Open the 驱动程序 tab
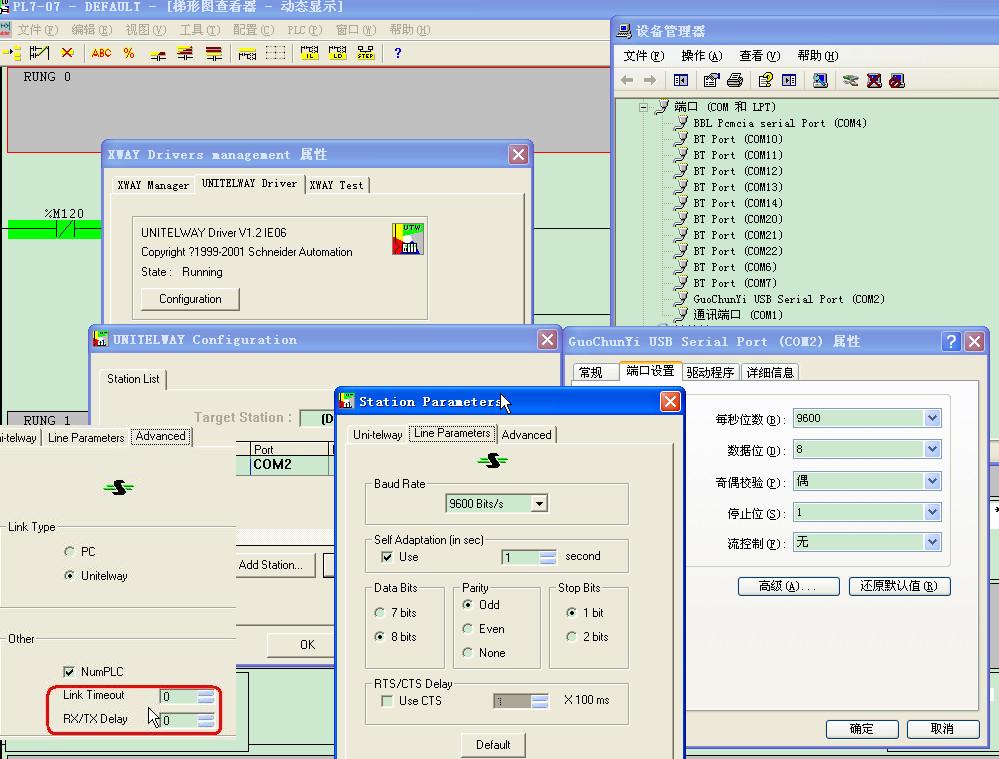 click(x=710, y=372)
